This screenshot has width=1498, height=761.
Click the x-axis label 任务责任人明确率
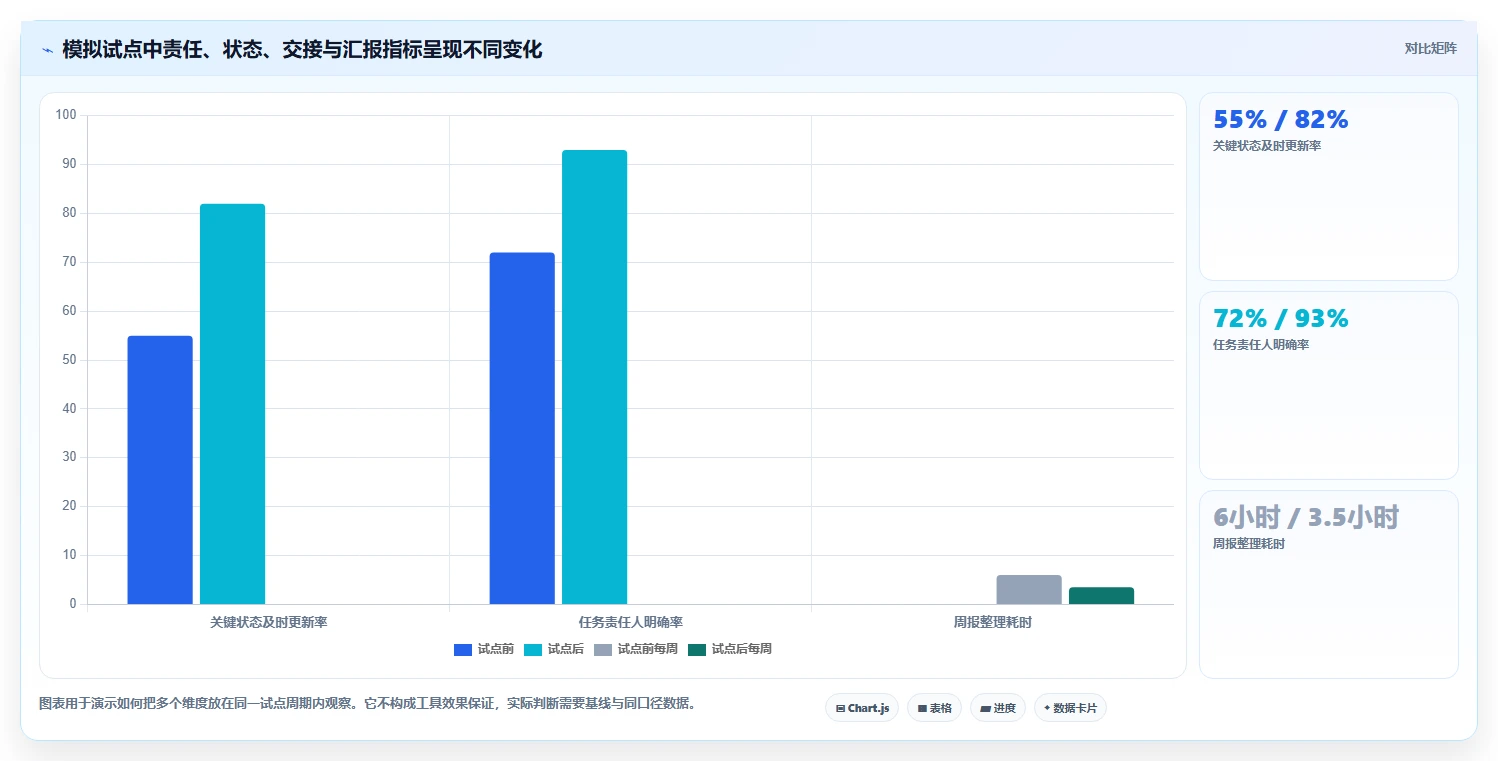631,622
